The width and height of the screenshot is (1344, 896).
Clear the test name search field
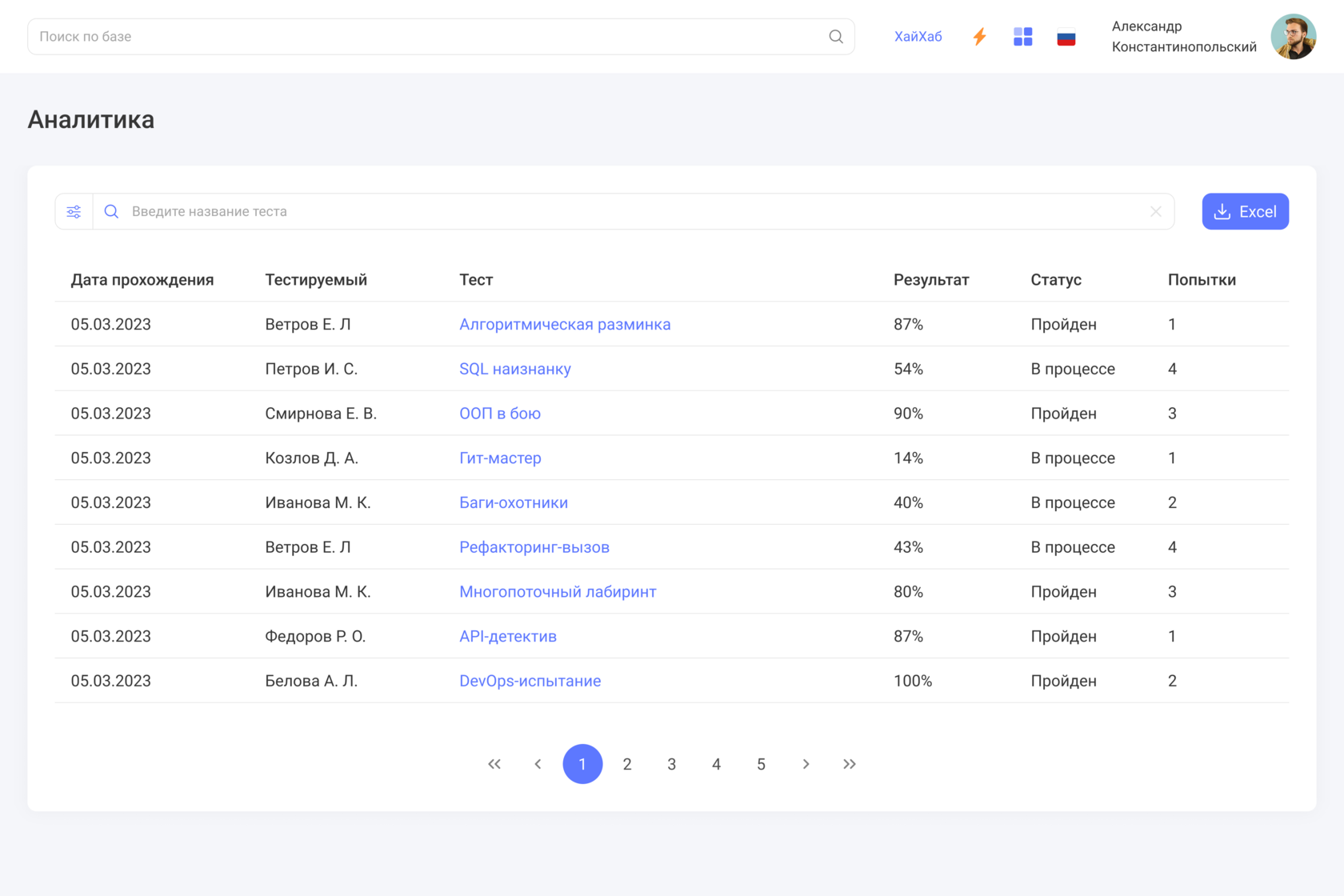point(1155,212)
